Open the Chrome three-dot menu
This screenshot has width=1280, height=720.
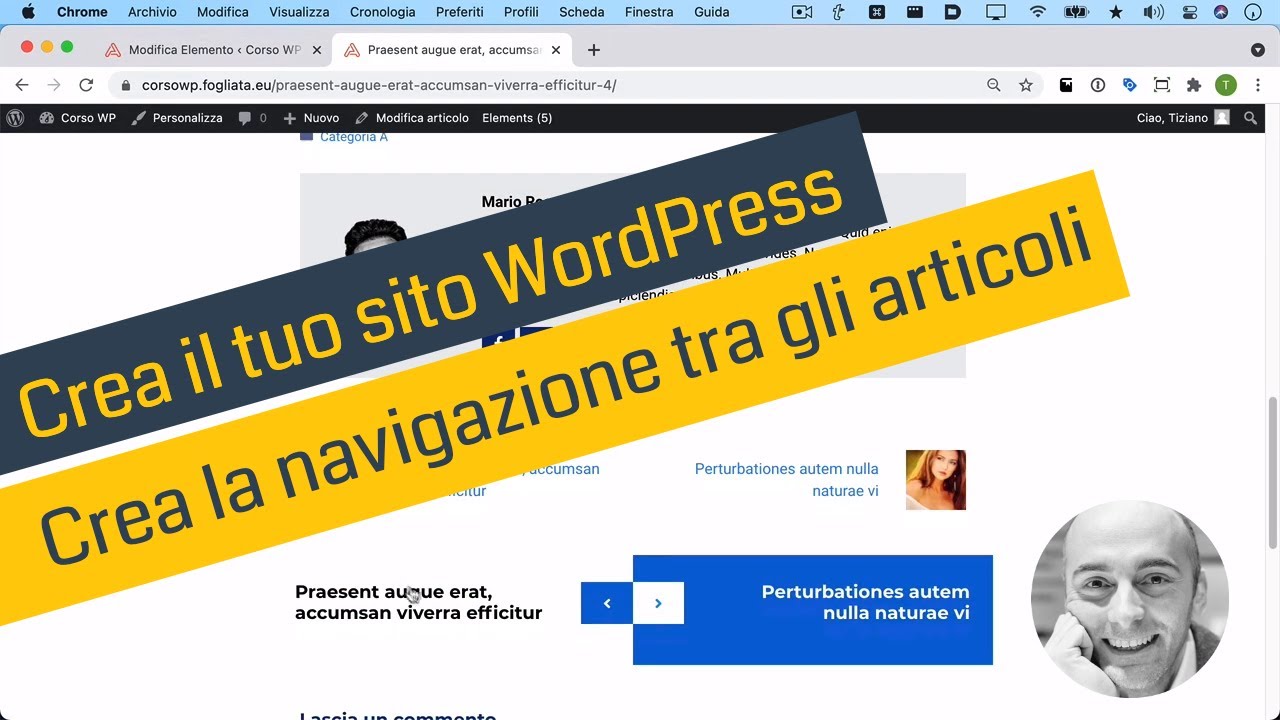pyautogui.click(x=1258, y=85)
